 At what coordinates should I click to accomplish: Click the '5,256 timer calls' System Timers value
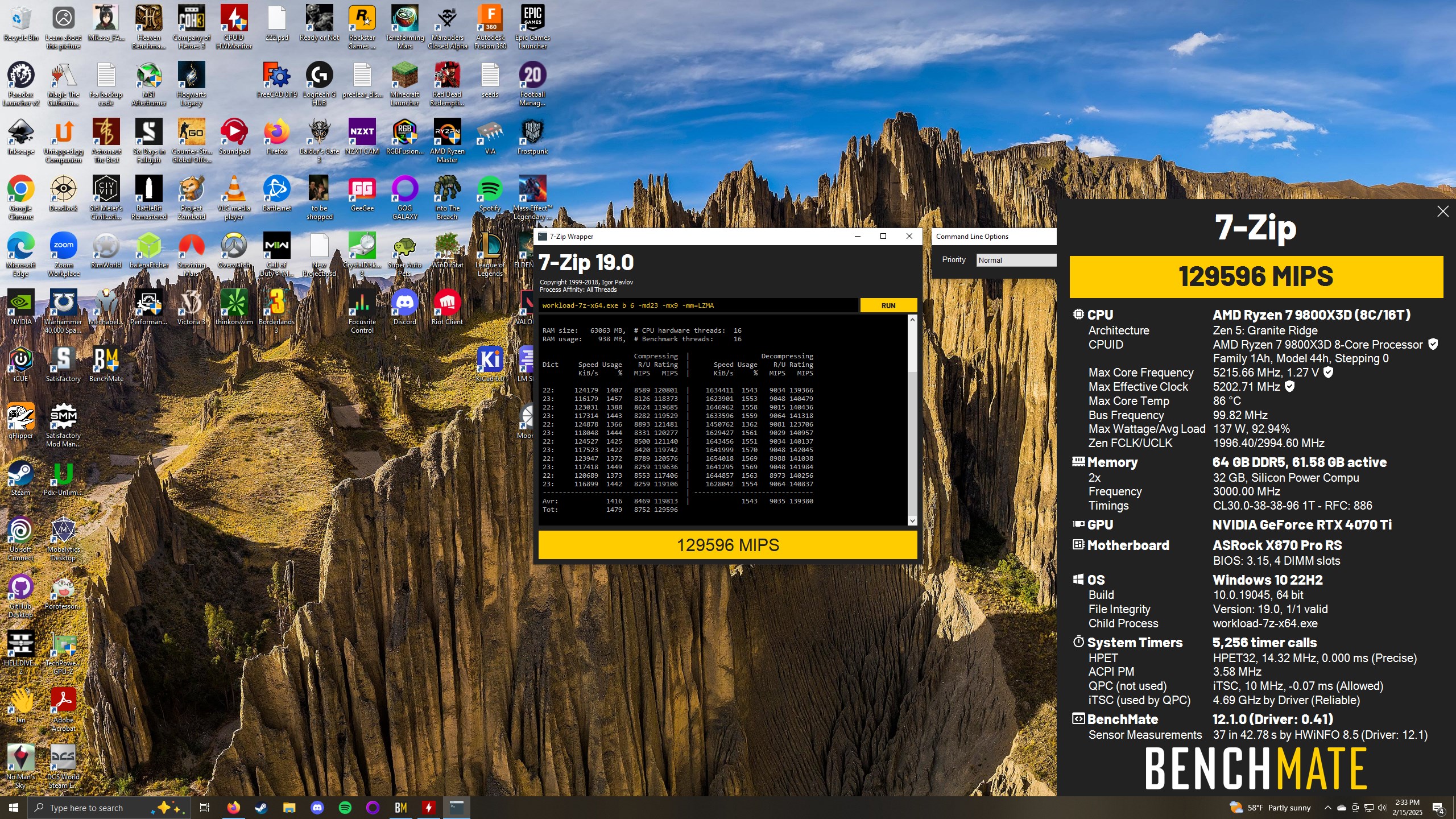[1264, 642]
